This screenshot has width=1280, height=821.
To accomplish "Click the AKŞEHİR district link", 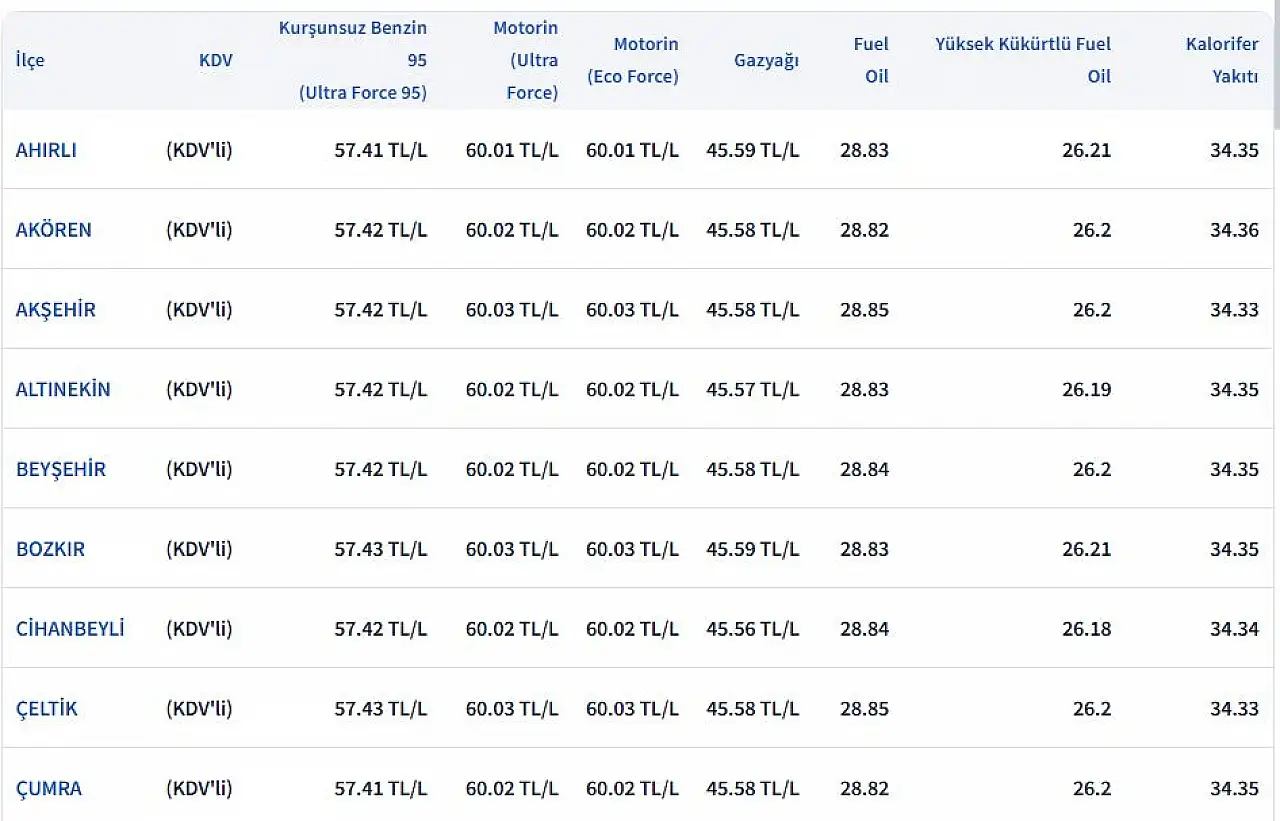I will pos(56,310).
